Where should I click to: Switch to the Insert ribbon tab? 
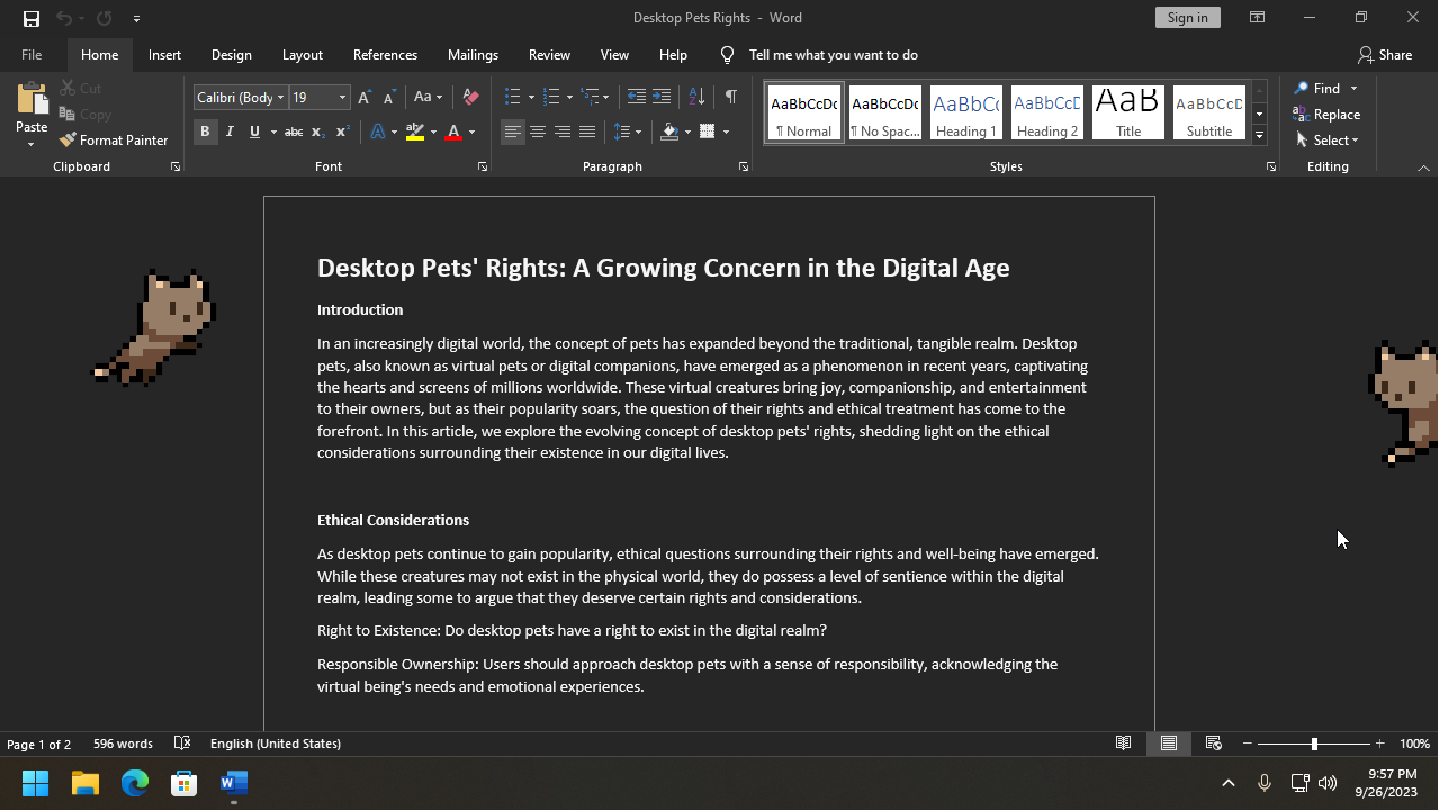pyautogui.click(x=165, y=55)
